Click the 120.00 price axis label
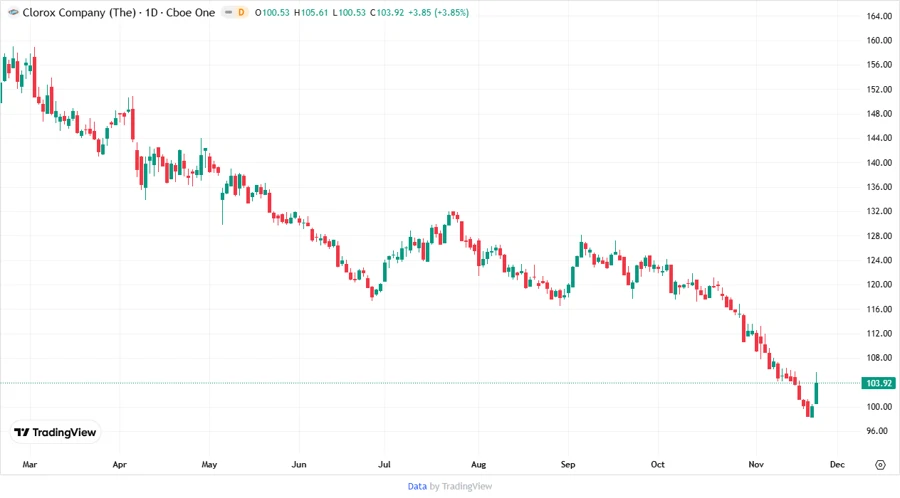This screenshot has width=900, height=498. tap(879, 285)
